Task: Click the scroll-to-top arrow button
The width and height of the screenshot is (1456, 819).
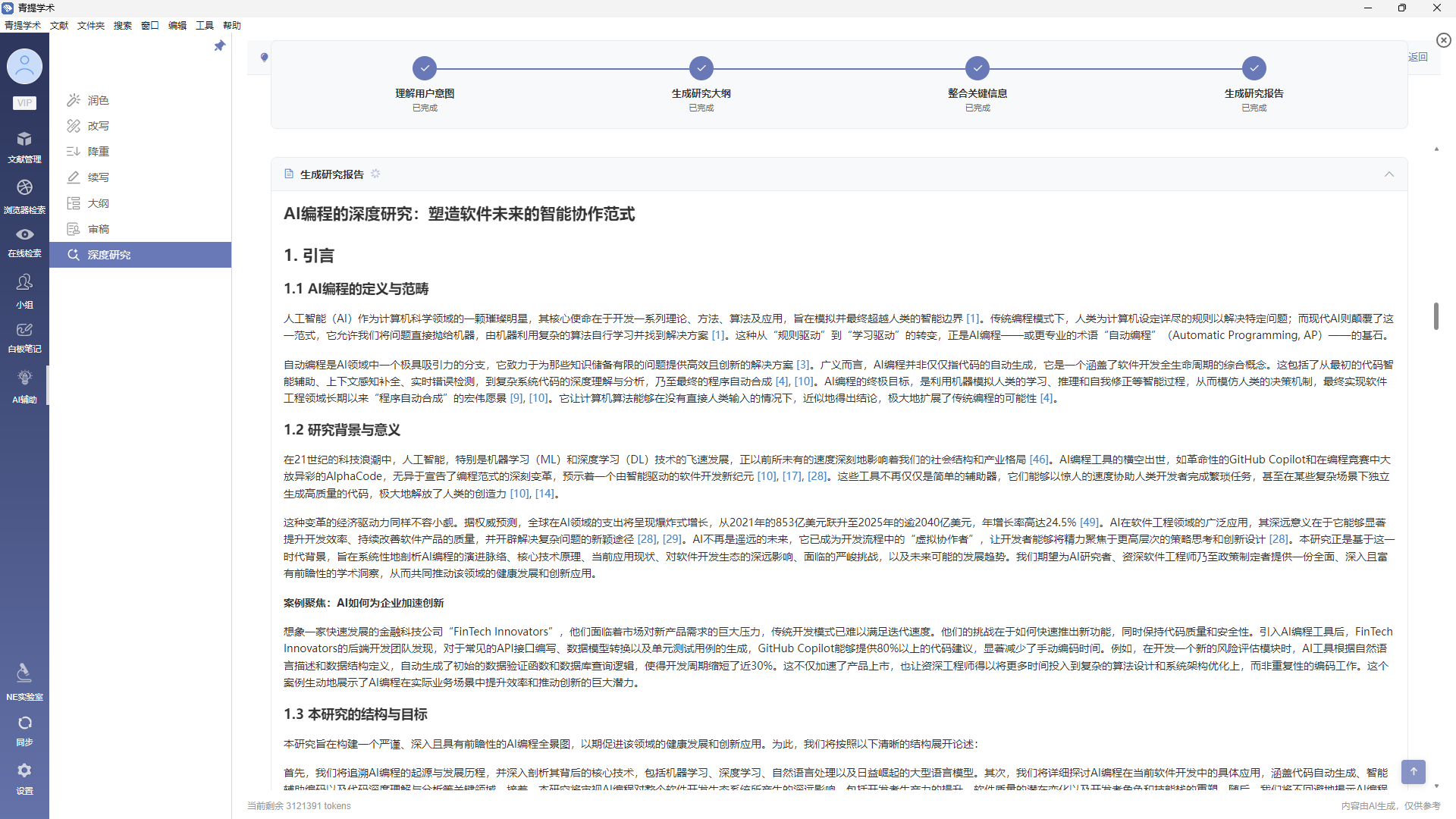Action: pos(1414,771)
